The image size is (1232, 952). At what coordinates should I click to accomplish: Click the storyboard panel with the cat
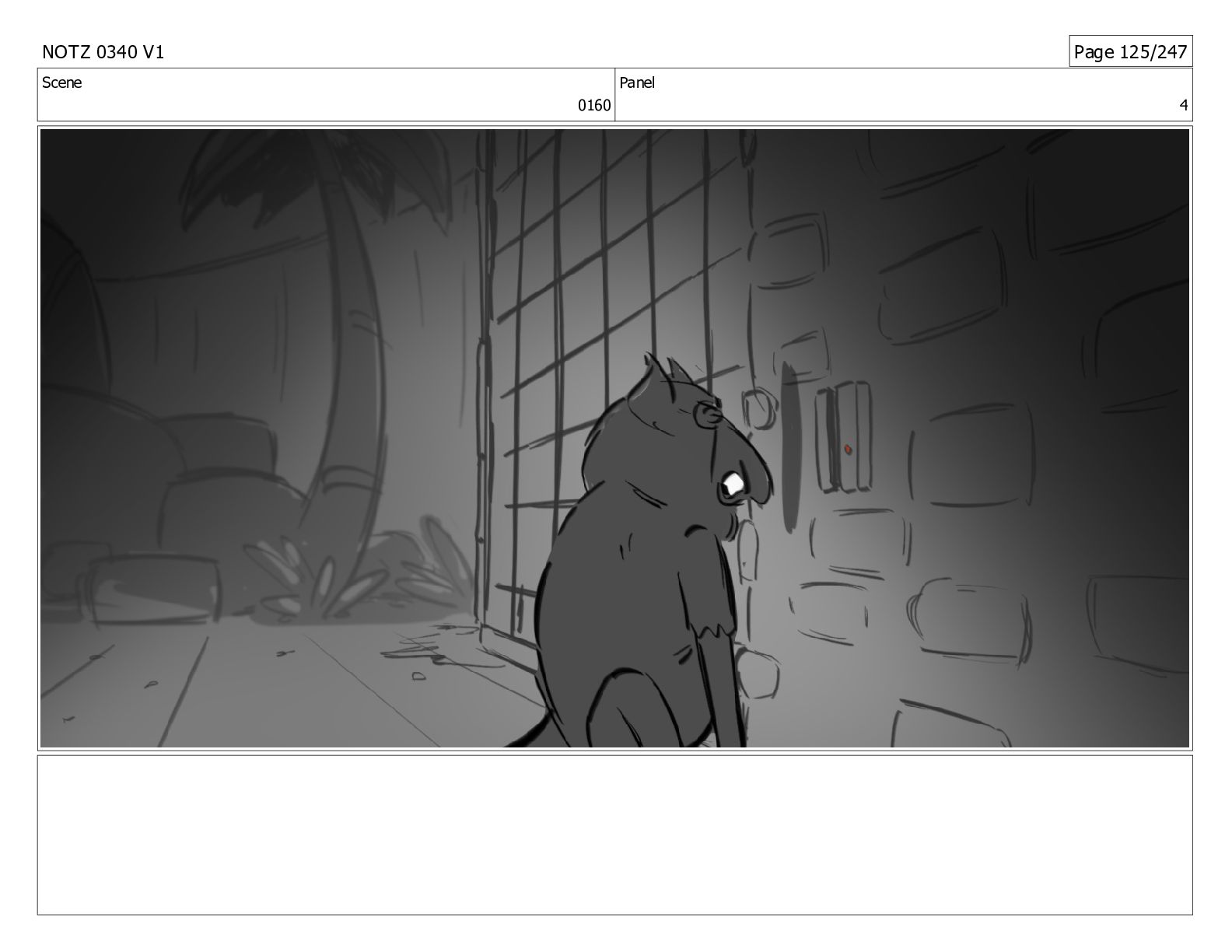pyautogui.click(x=614, y=438)
